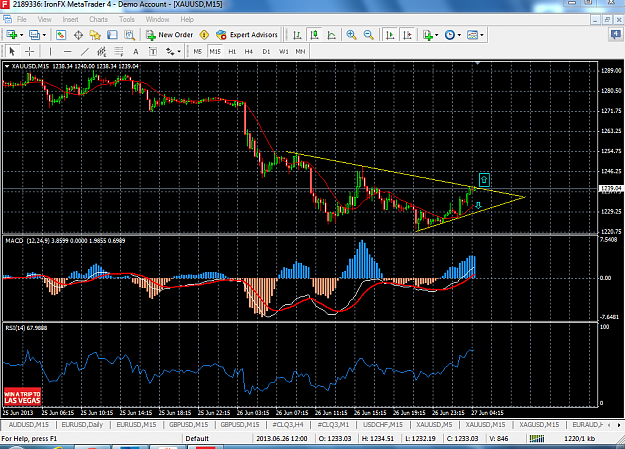
Task: Click the New Order button
Action: (x=169, y=35)
